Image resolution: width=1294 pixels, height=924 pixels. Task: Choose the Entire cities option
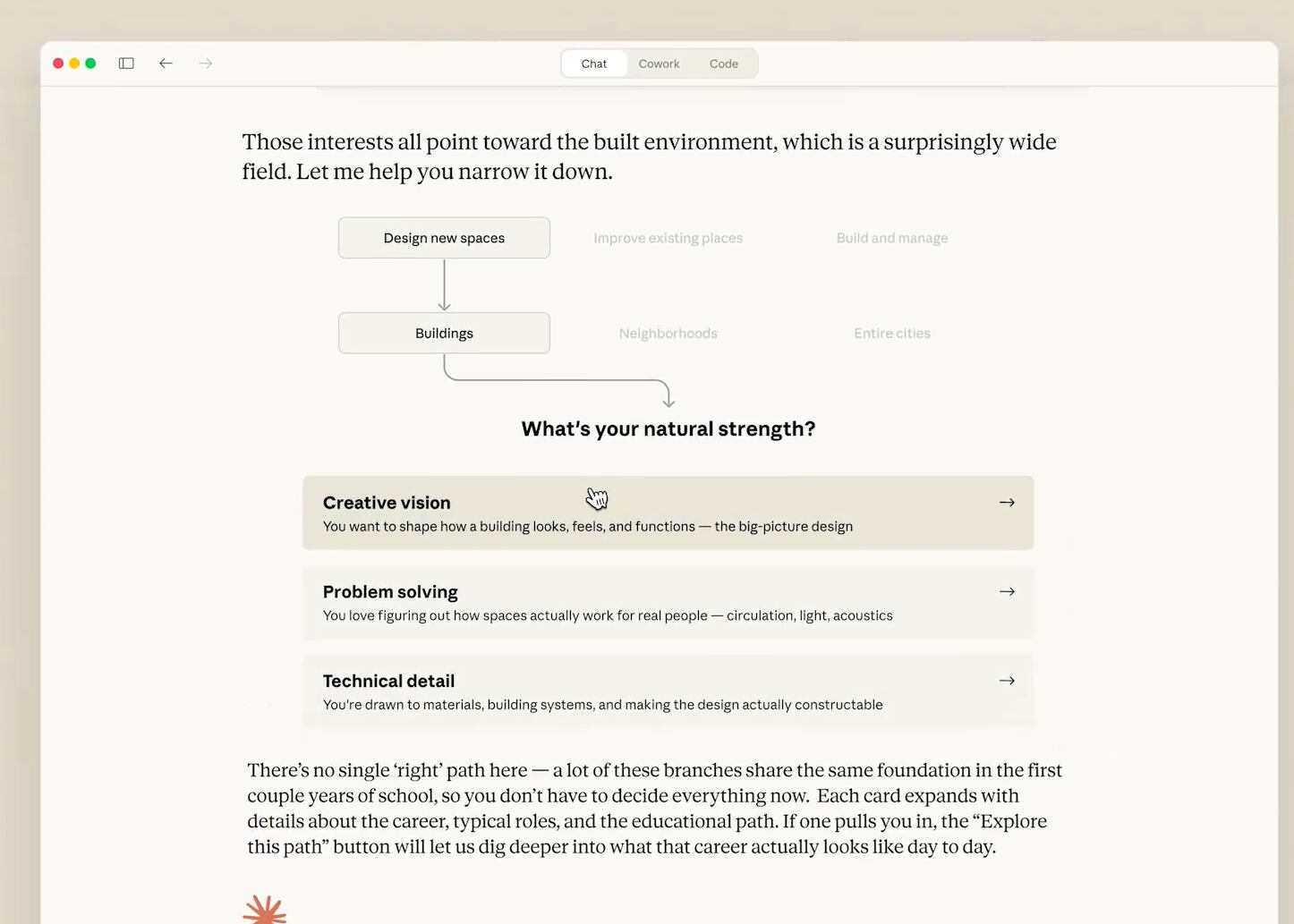coord(891,332)
